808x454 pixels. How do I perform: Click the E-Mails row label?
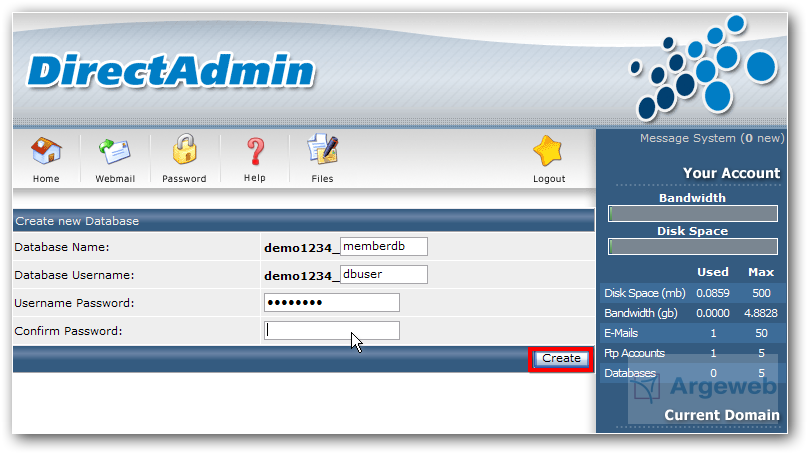pyautogui.click(x=621, y=333)
